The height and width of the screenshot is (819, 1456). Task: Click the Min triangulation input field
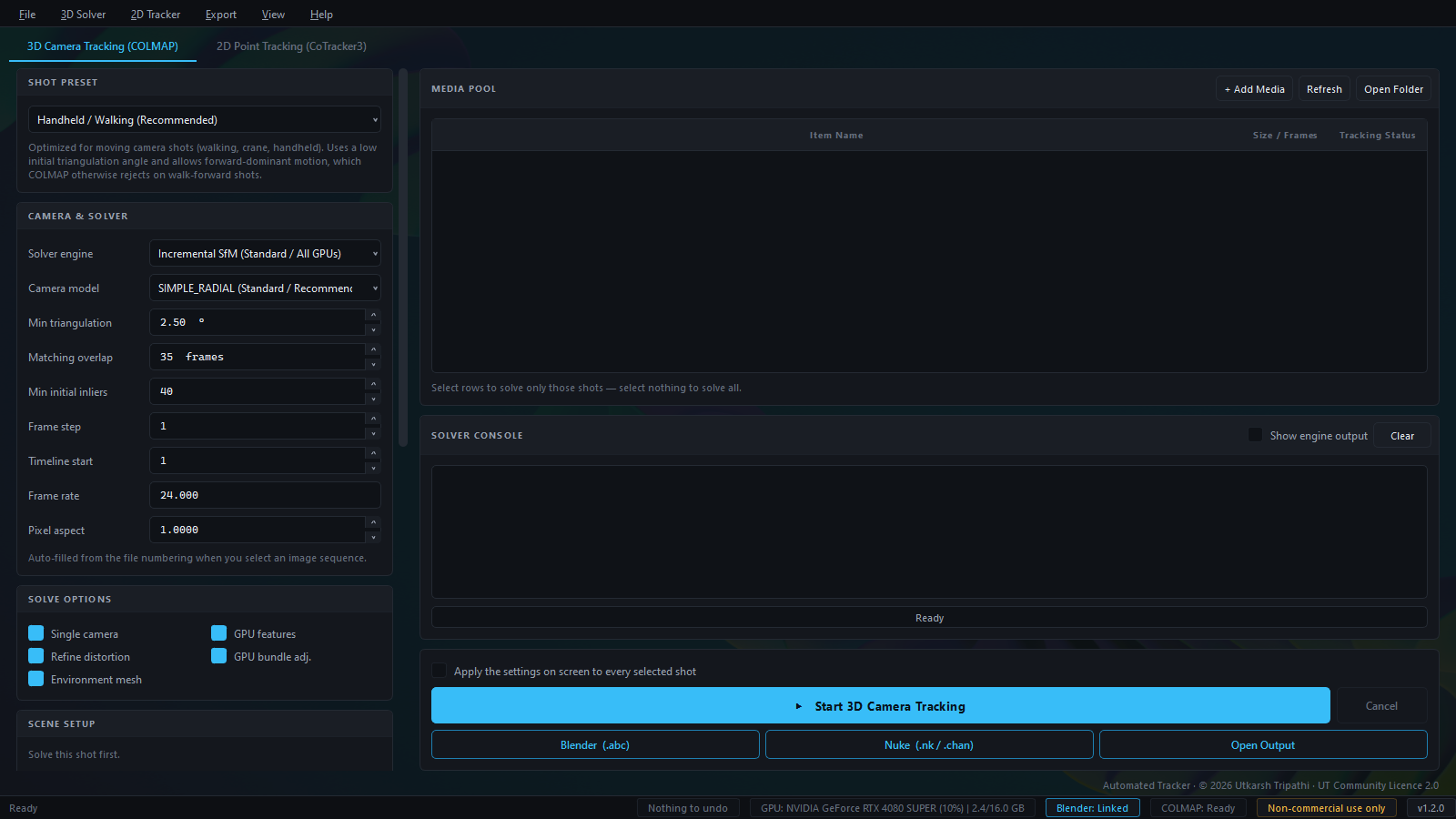[258, 322]
